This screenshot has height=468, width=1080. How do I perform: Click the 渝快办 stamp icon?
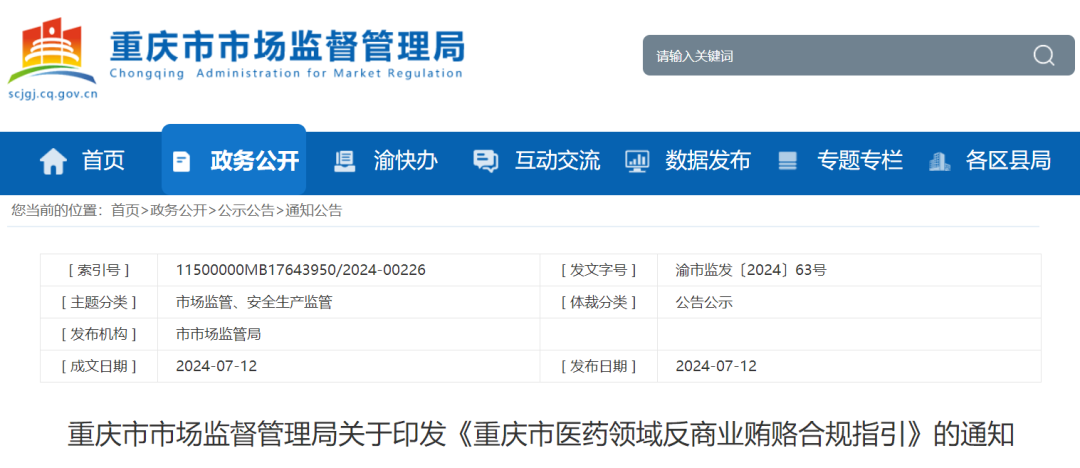tap(345, 161)
